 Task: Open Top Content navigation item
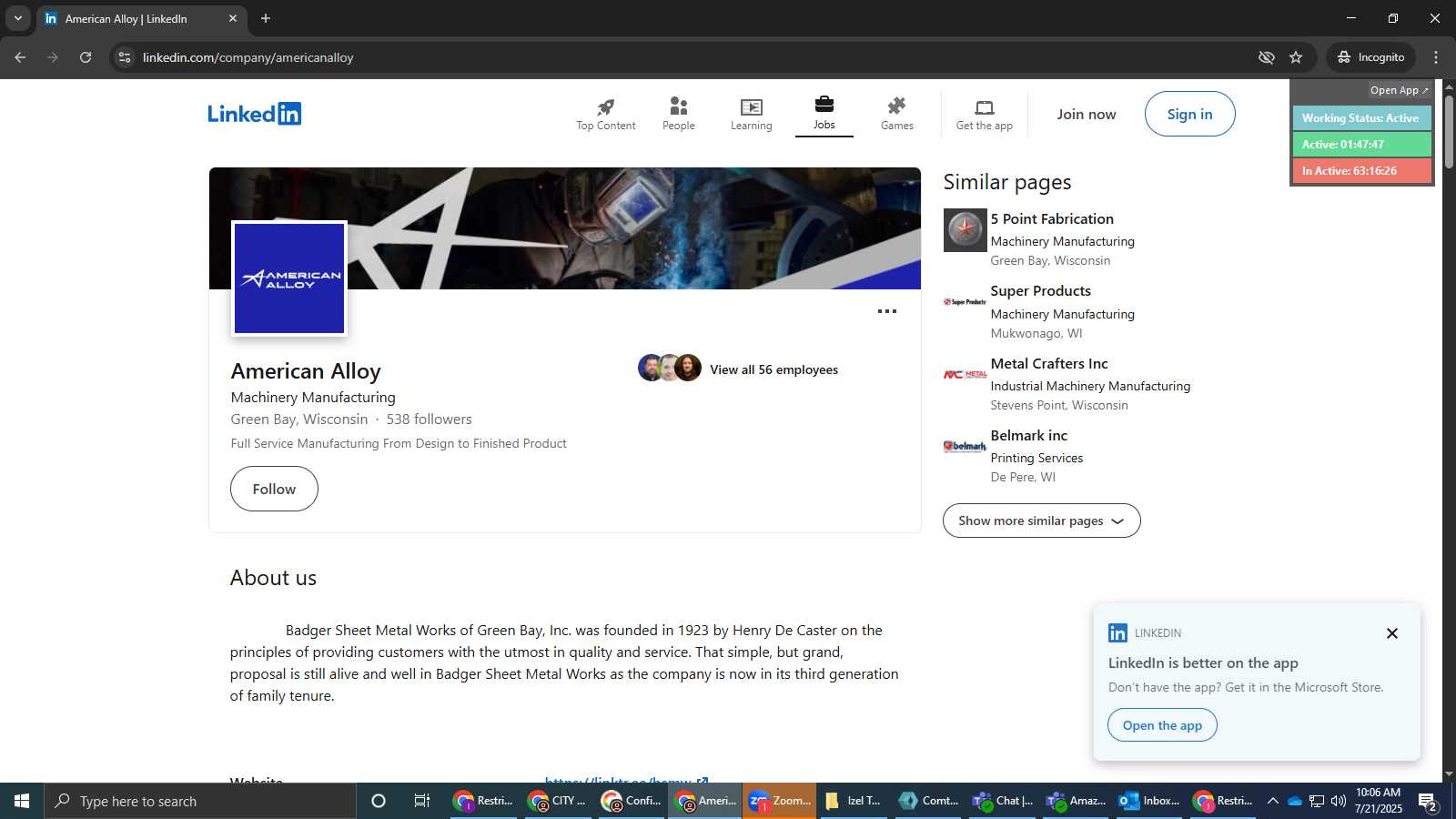tap(606, 114)
